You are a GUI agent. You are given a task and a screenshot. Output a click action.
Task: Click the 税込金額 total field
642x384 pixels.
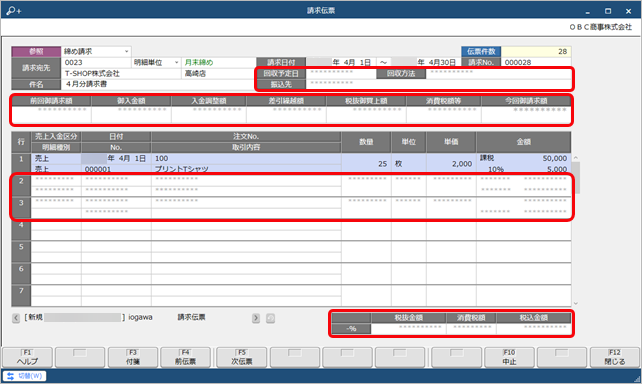click(533, 329)
